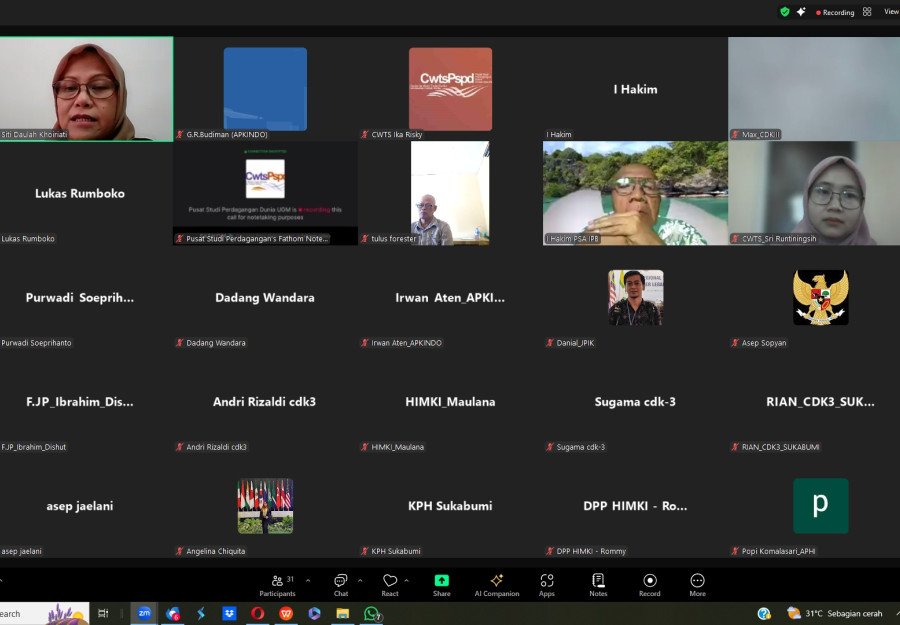This screenshot has height=625, width=900.
Task: Expand the React options chevron
Action: pos(406,580)
